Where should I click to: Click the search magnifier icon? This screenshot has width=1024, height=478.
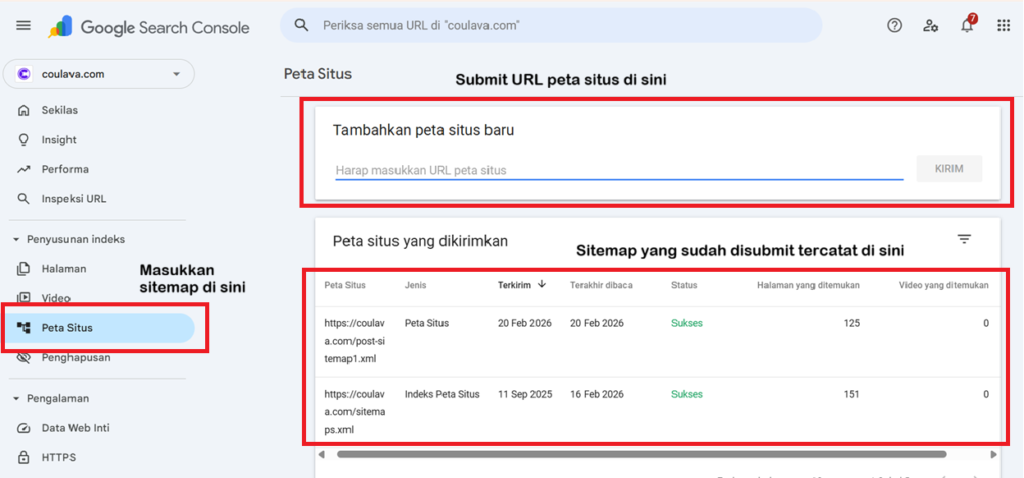pos(301,25)
